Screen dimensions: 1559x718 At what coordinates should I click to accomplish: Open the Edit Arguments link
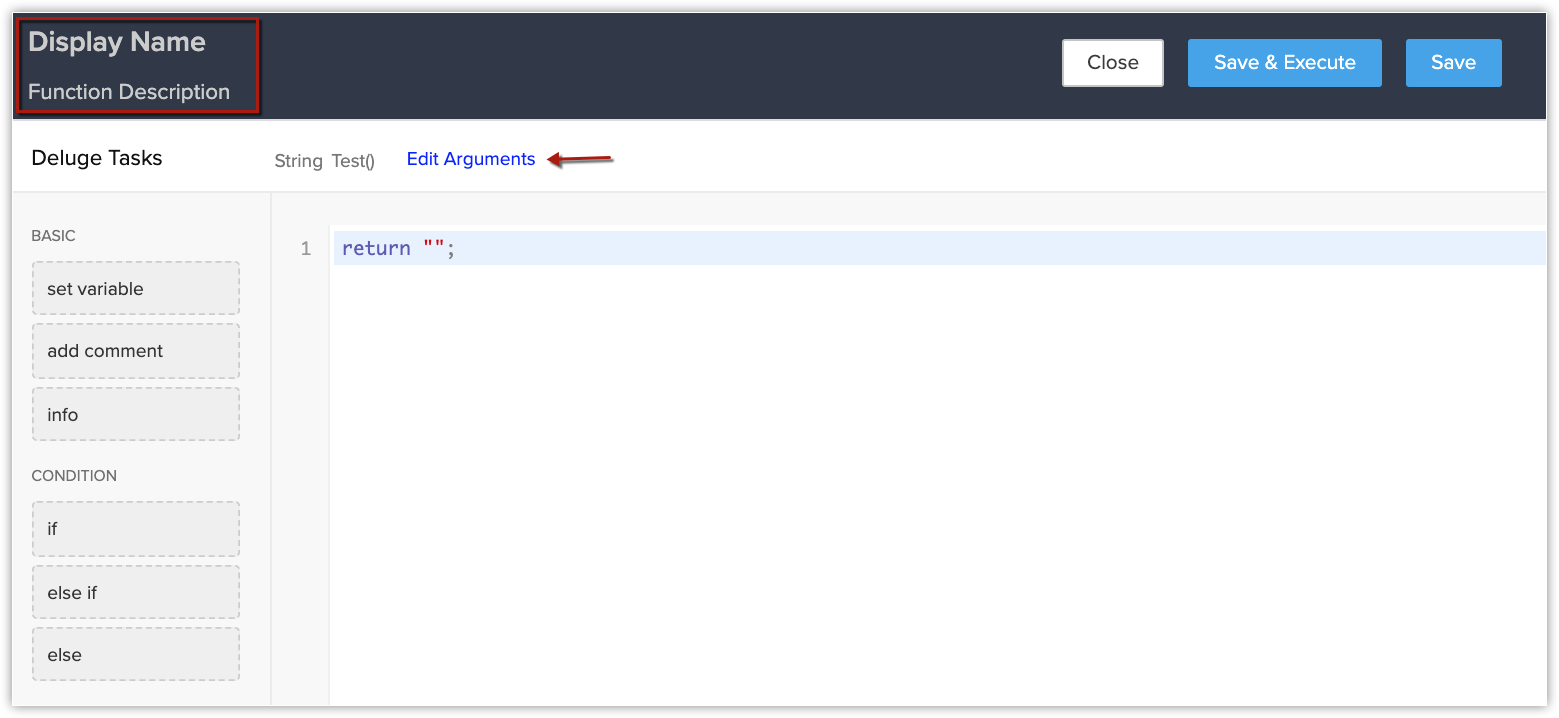pyautogui.click(x=471, y=159)
